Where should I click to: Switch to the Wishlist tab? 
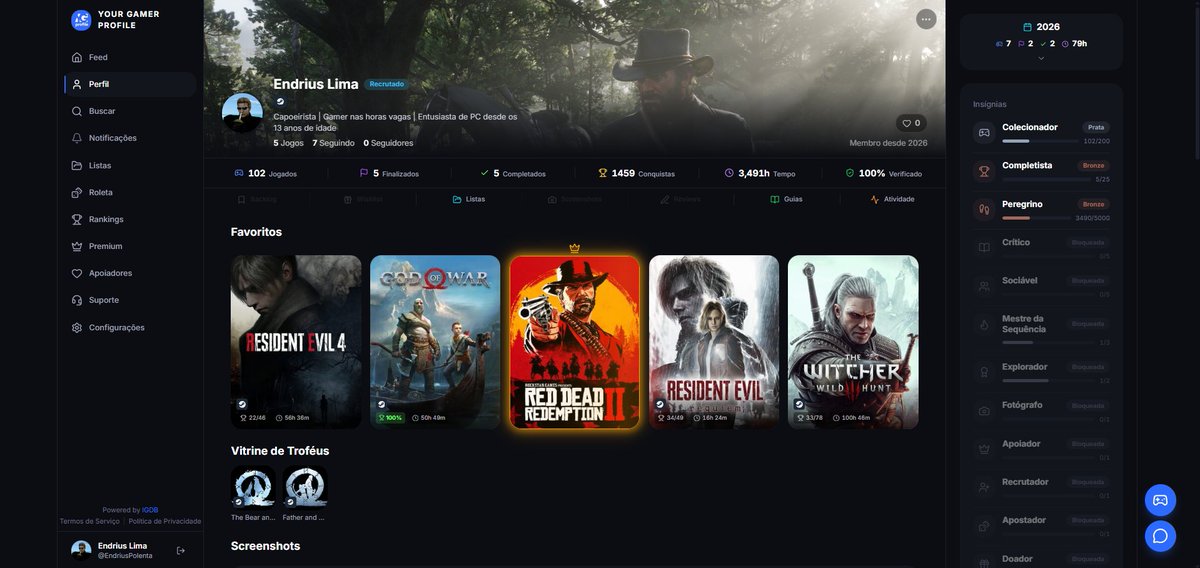(363, 199)
